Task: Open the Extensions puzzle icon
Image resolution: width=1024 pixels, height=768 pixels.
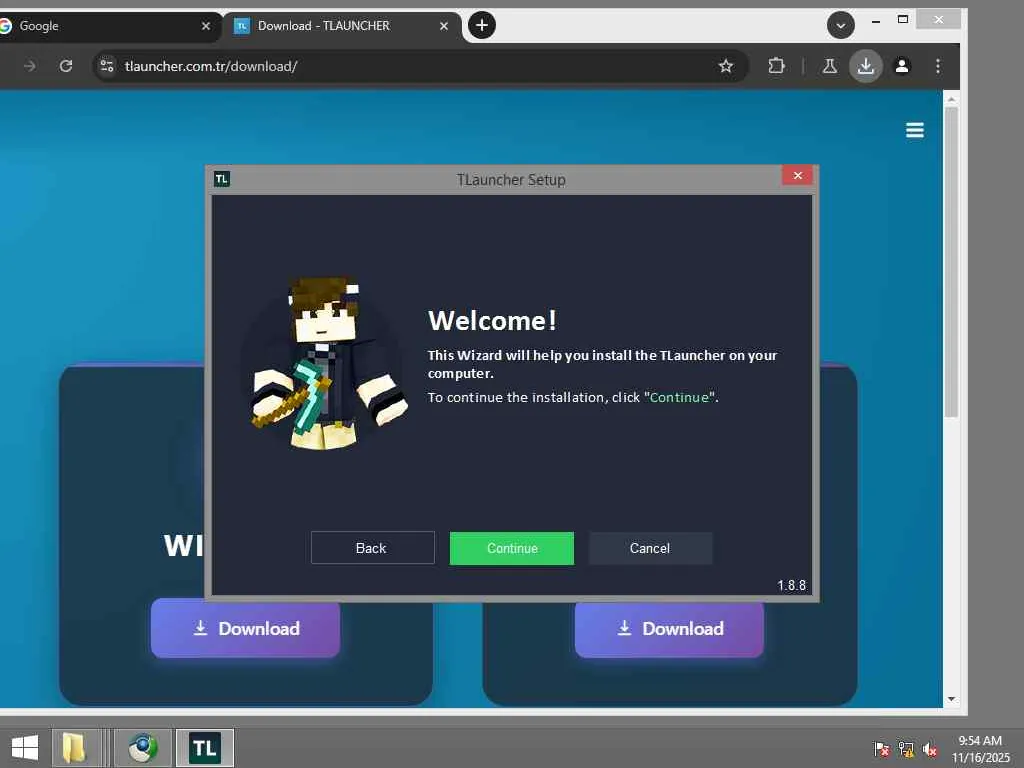Action: [x=776, y=66]
